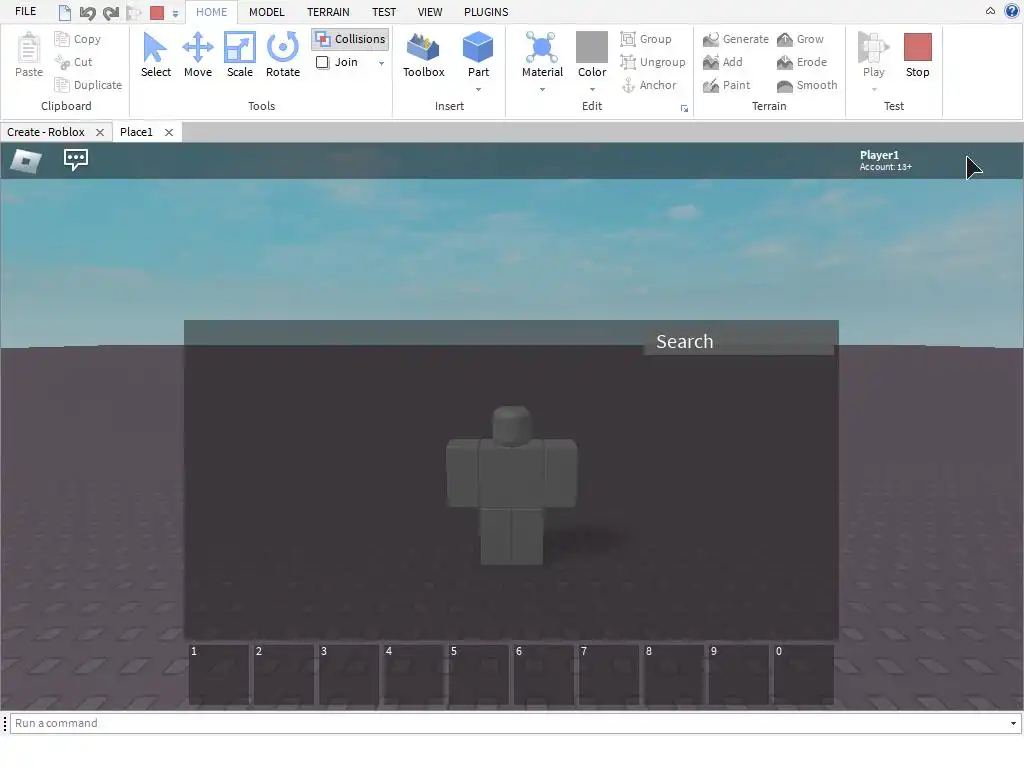Click the Undo arrow

click(x=87, y=12)
